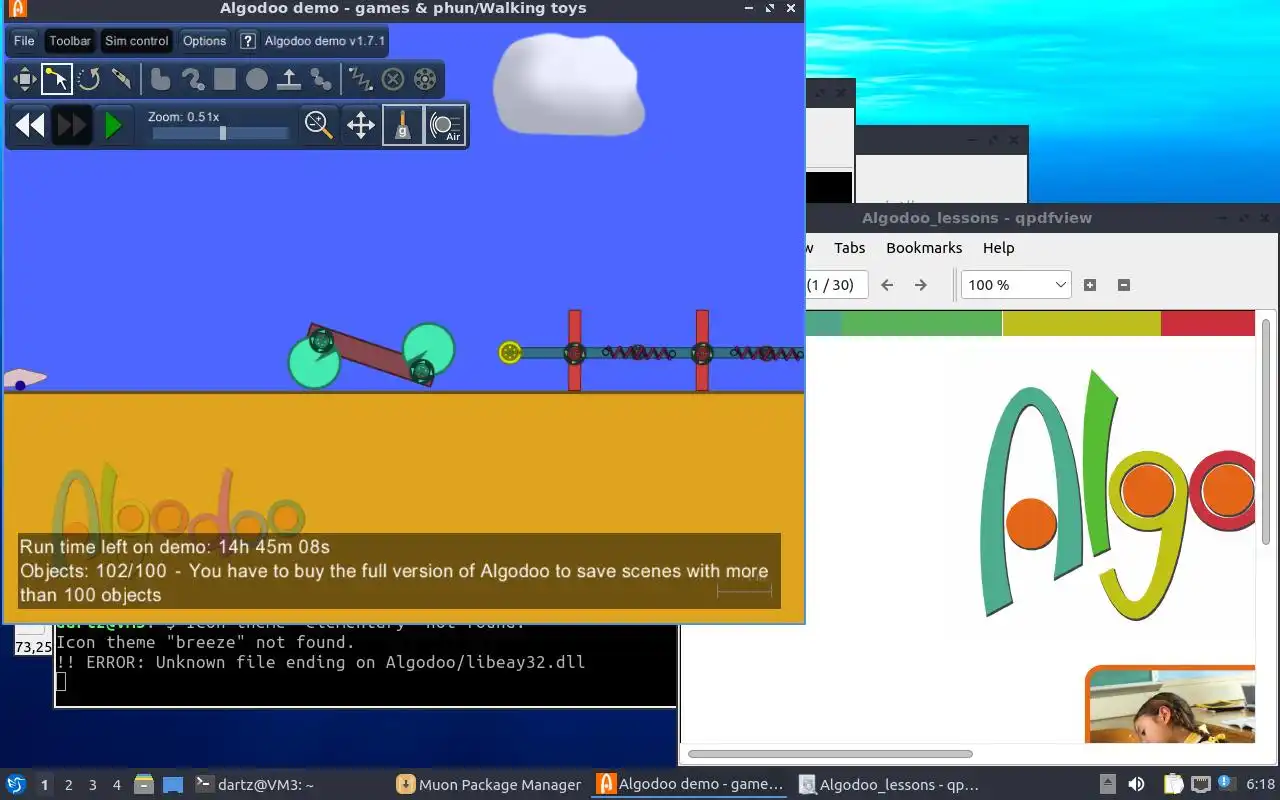Viewport: 1280px width, 800px height.
Task: Click show desktop icon on taskbar
Action: [x=173, y=785]
